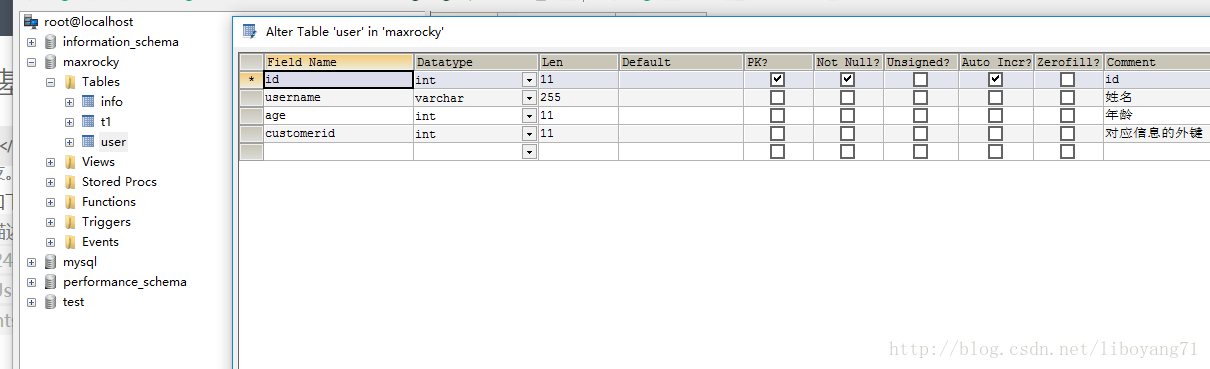
Task: Enable Unsigned for the age field
Action: 920,115
